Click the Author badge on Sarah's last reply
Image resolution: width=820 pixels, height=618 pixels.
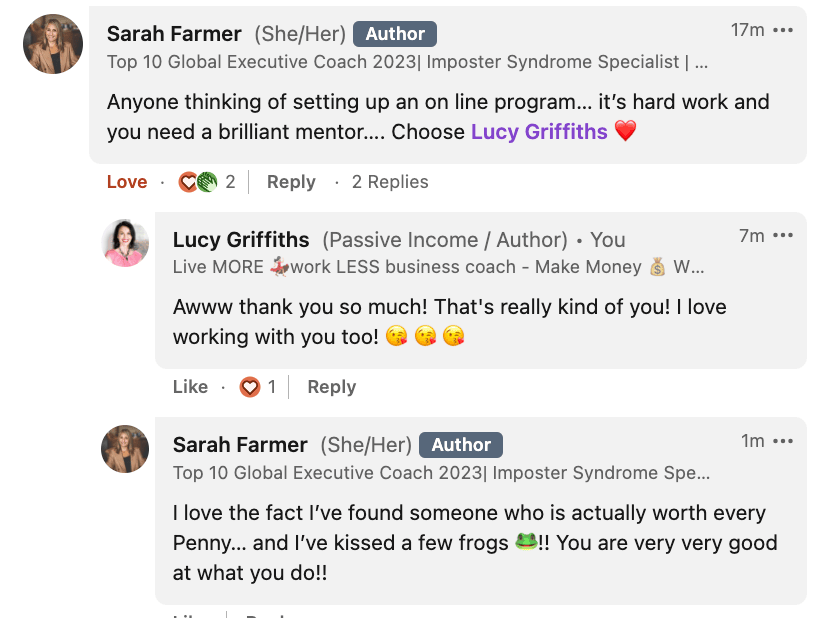pyautogui.click(x=461, y=445)
